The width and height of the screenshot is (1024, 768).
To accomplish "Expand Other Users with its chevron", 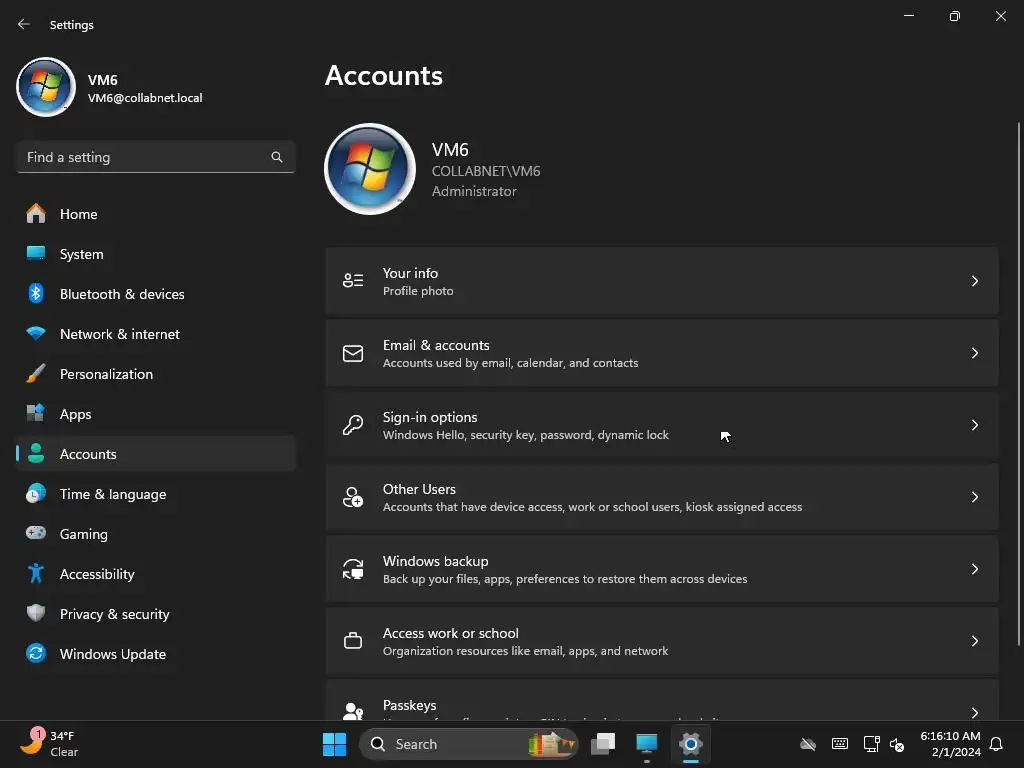I will point(974,497).
